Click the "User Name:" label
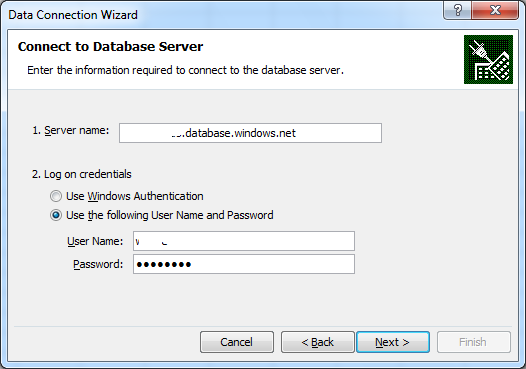526x369 pixels. [95, 241]
